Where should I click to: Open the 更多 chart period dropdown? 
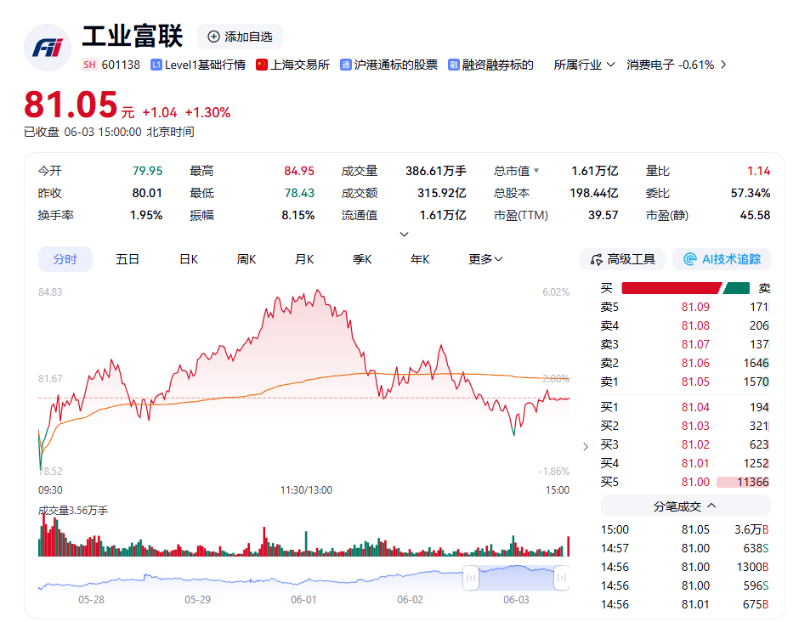(485, 259)
